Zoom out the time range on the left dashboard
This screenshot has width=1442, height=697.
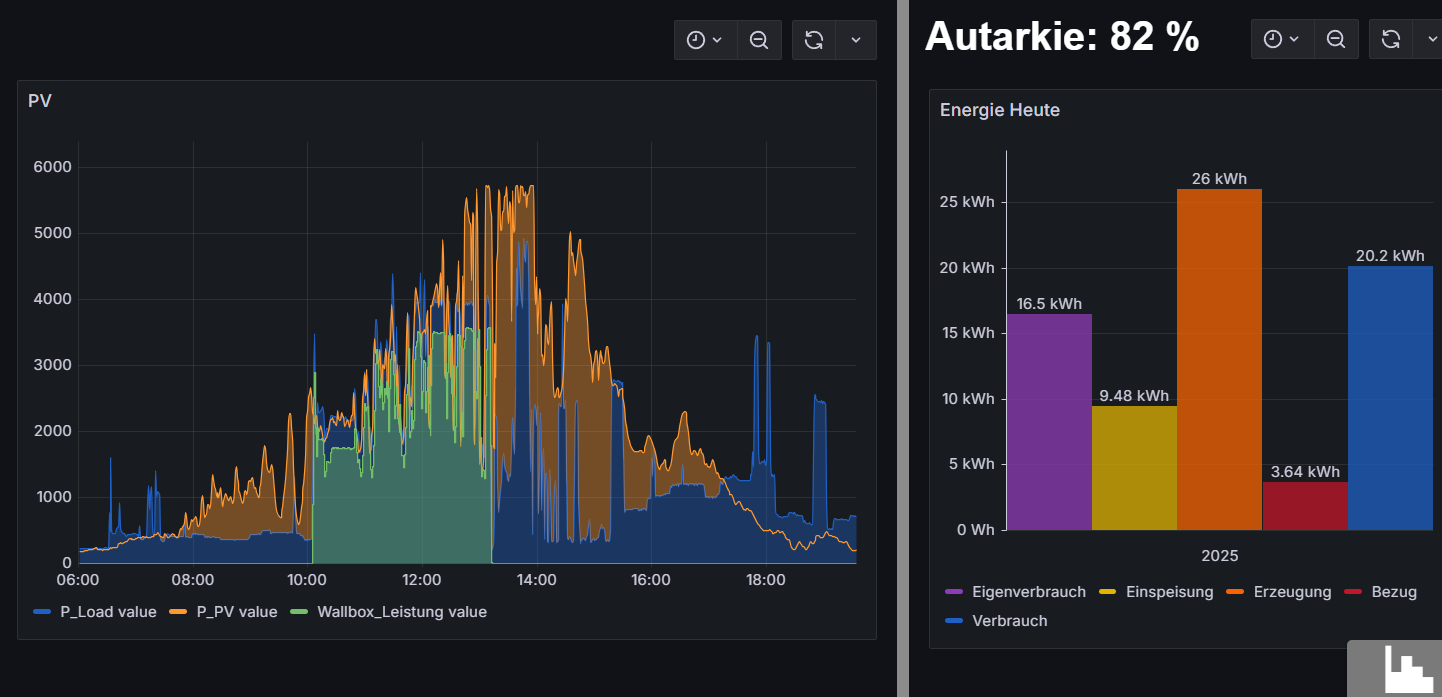click(759, 40)
